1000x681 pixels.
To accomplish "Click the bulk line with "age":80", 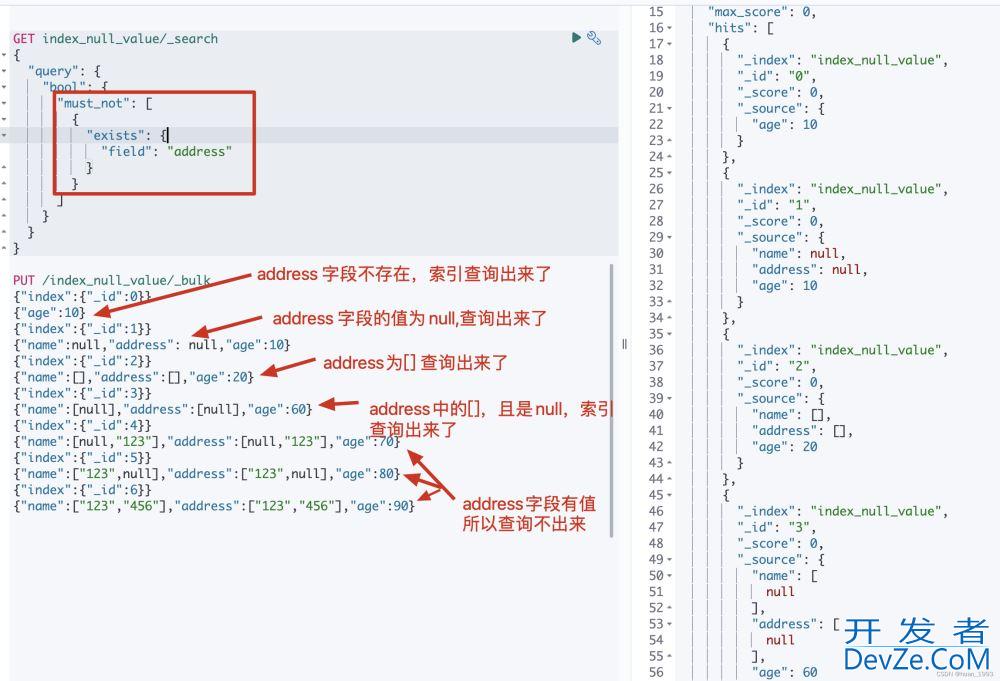I will (207, 474).
